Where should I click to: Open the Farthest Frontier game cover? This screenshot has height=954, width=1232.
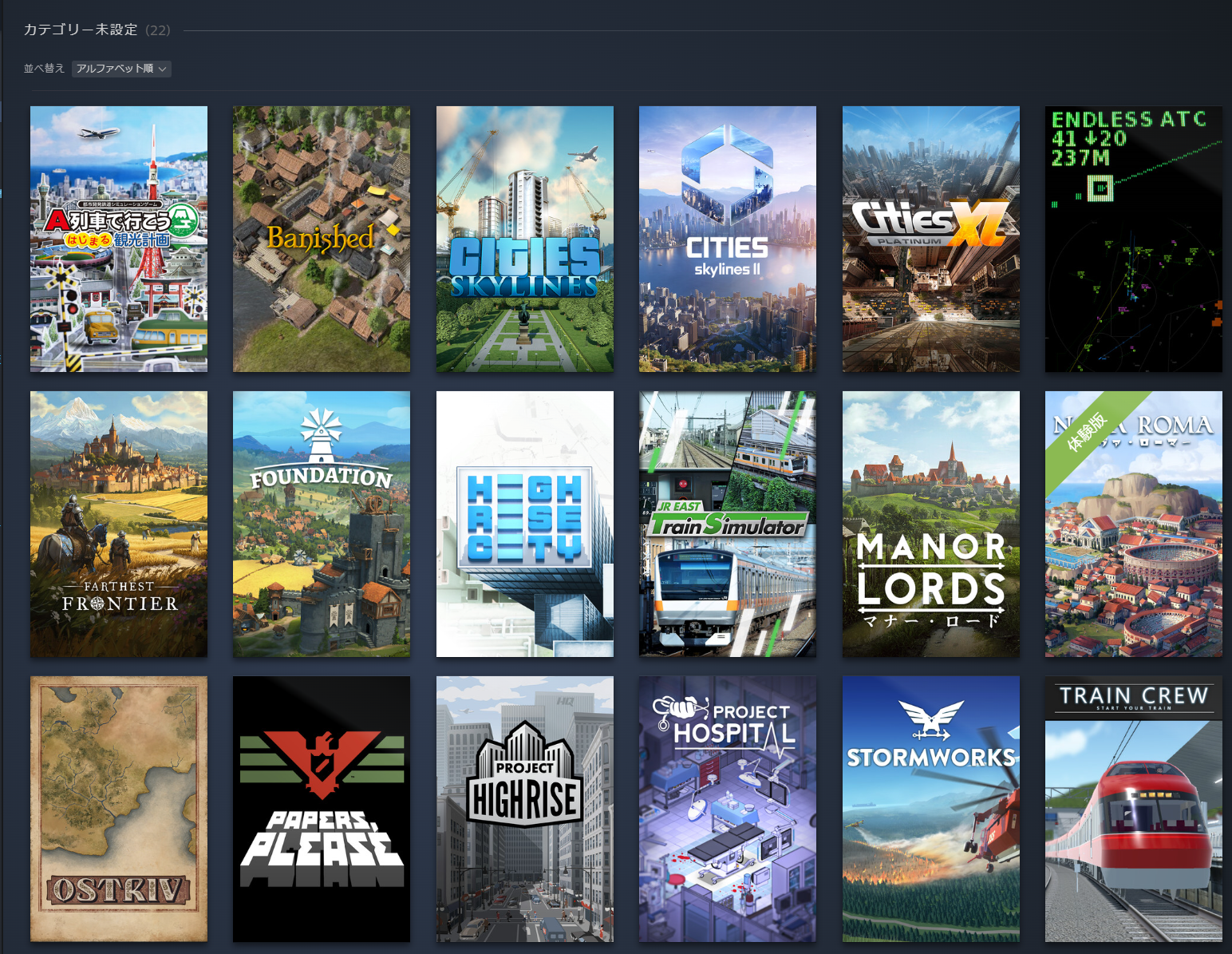pyautogui.click(x=119, y=524)
